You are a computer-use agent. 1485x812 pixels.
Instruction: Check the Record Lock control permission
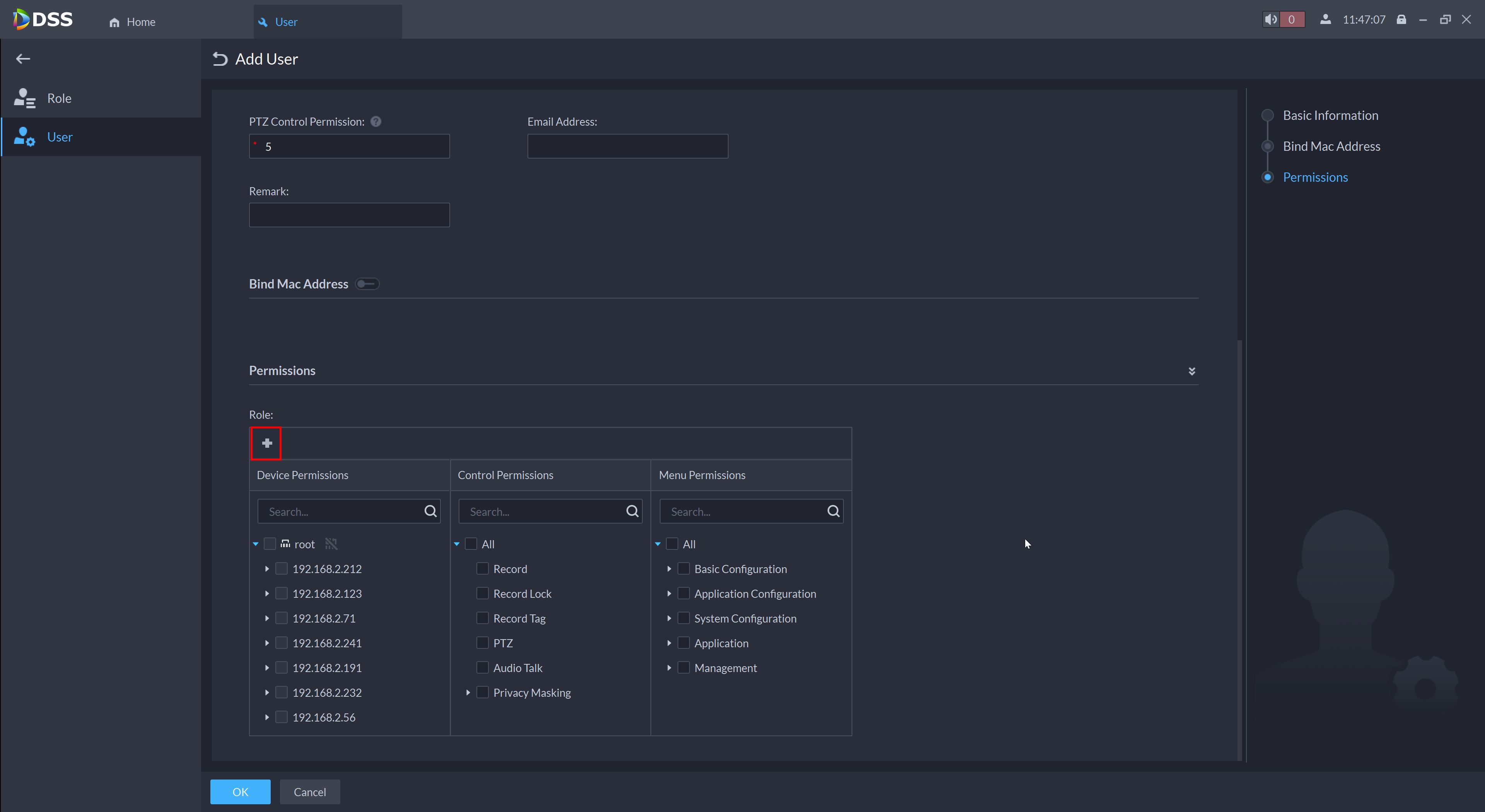[483, 593]
